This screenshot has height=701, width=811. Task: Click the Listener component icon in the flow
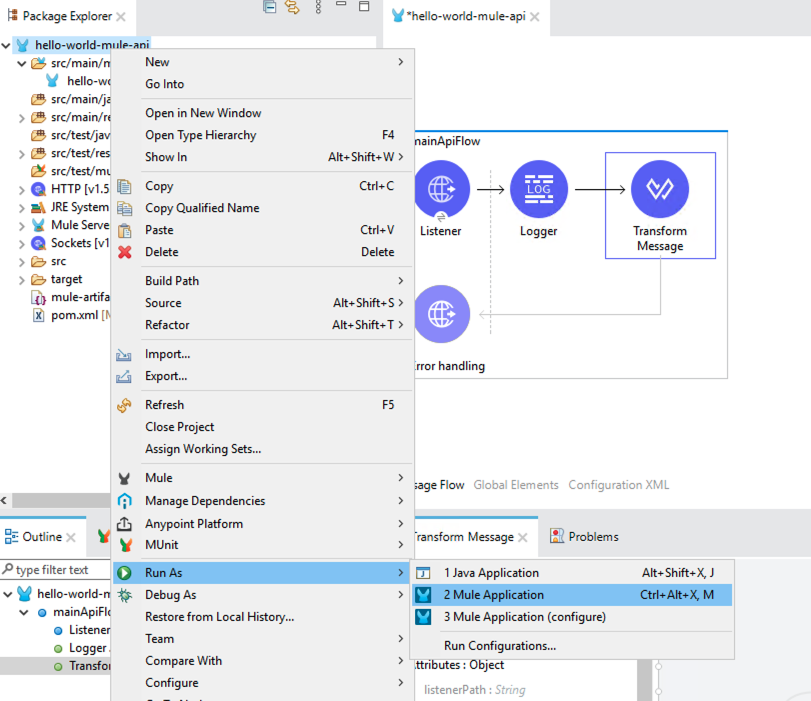441,189
